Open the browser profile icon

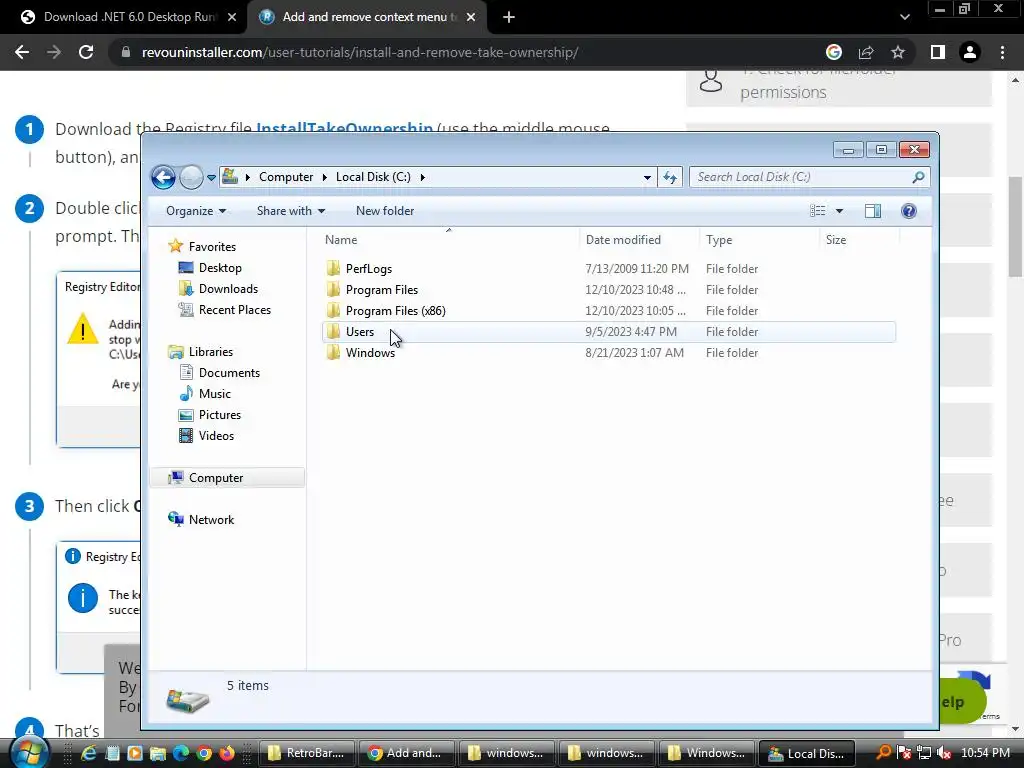pyautogui.click(x=970, y=52)
